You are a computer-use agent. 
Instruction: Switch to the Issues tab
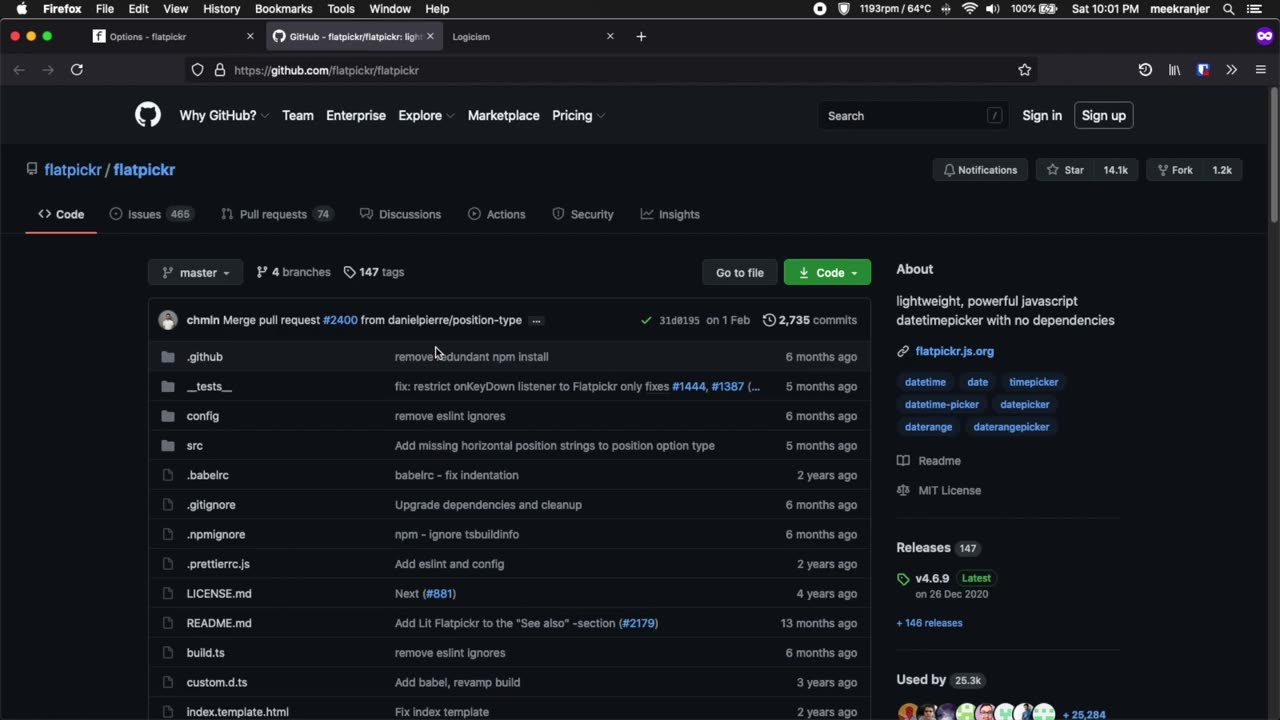150,214
